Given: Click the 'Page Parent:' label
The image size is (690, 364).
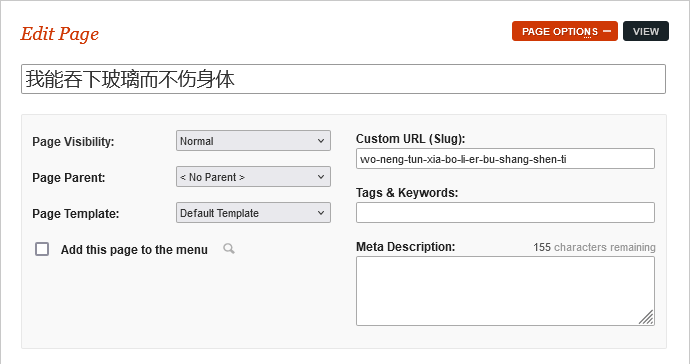Looking at the screenshot, I should coord(69,178).
